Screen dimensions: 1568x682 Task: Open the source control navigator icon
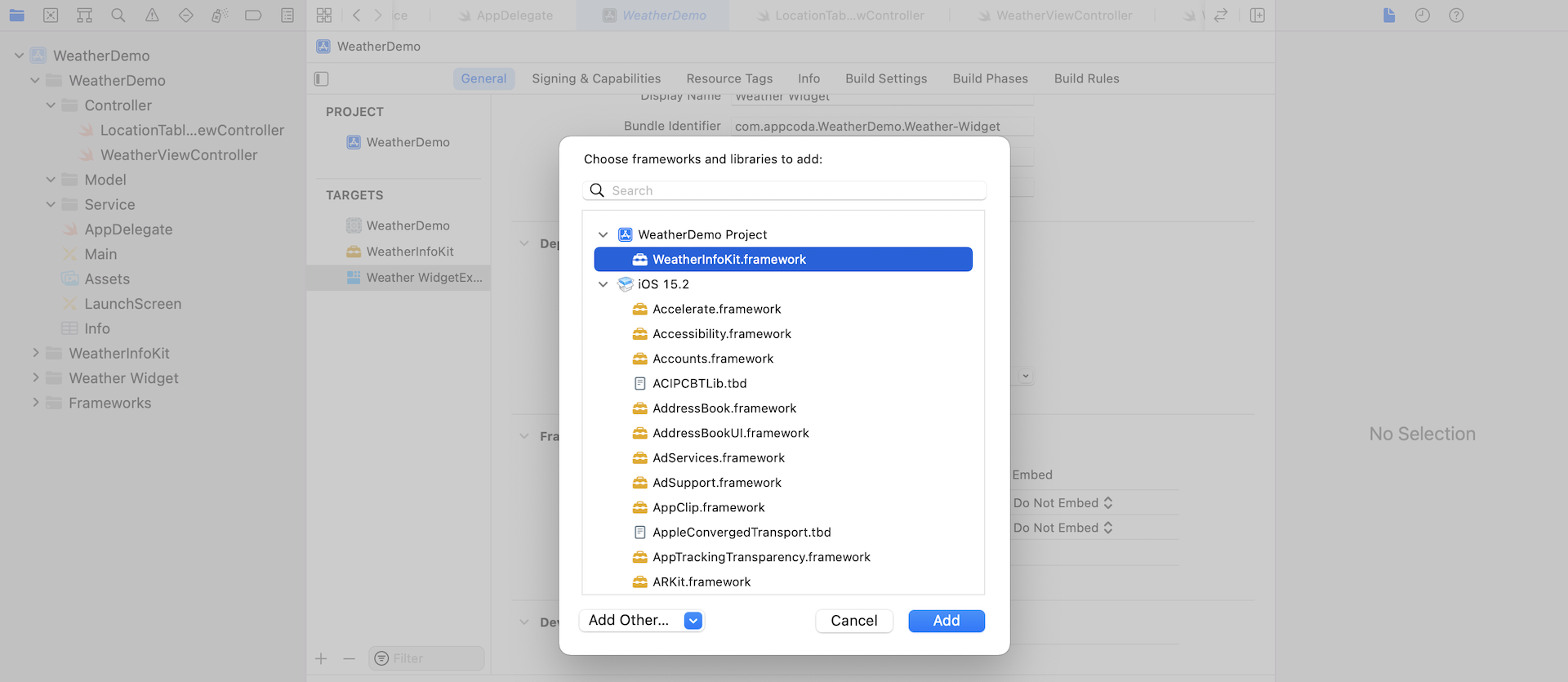click(x=51, y=15)
